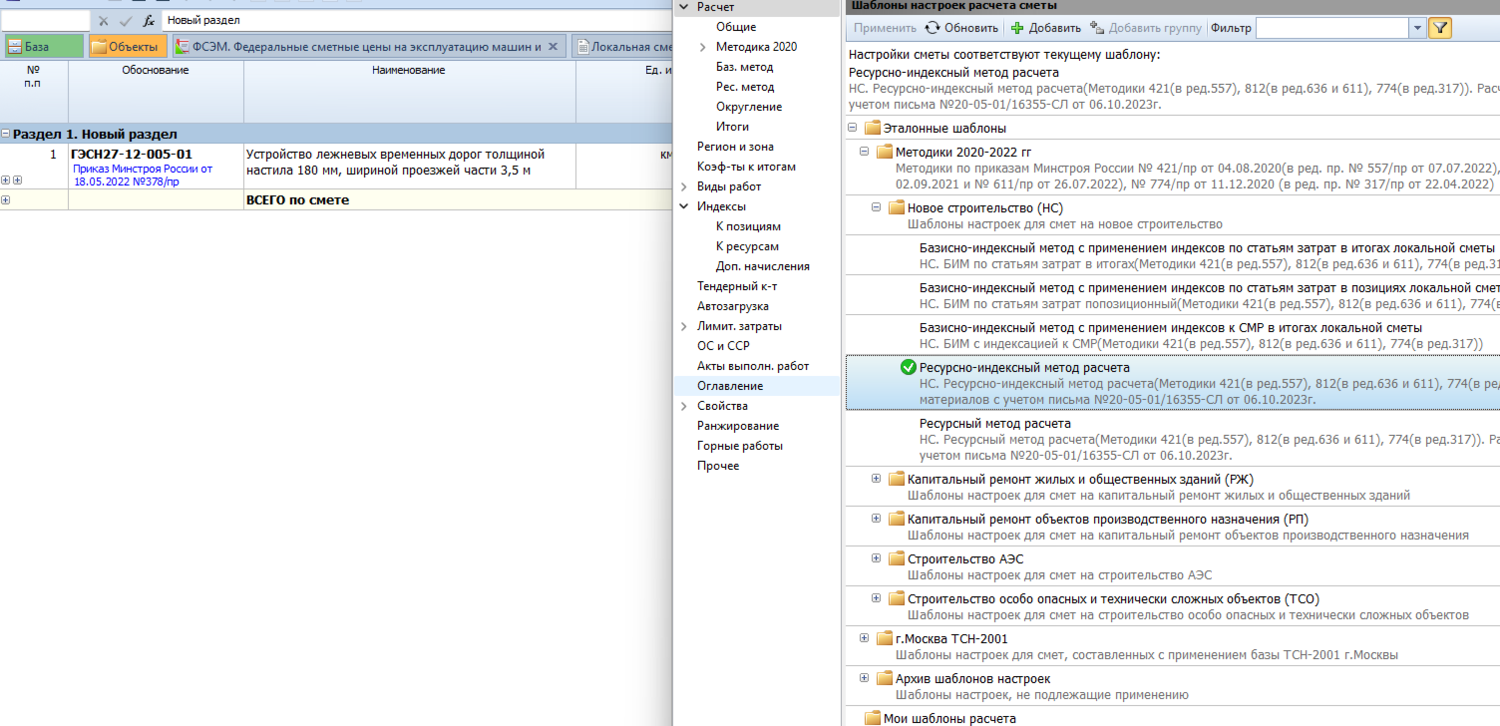Click the Мои шаблоны расчета folder icon
This screenshot has height=726, width=1500.
click(872, 718)
